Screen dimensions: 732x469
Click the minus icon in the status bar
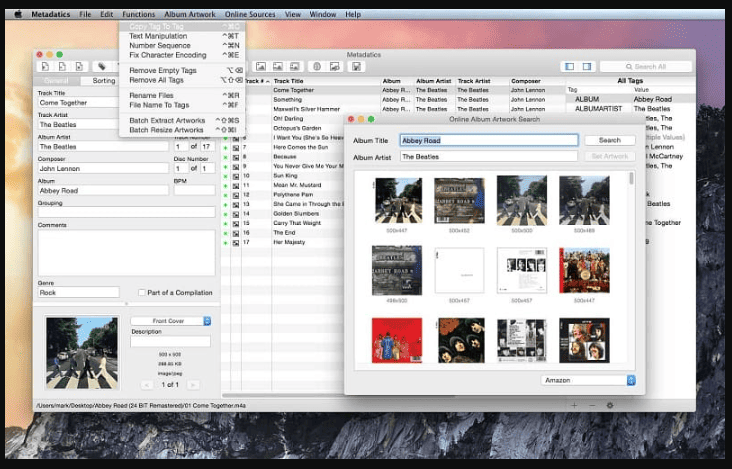tap(592, 406)
